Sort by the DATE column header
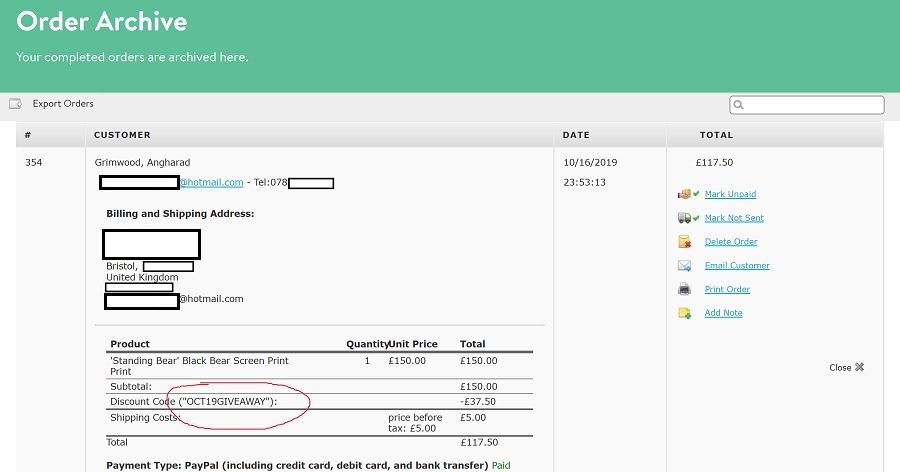This screenshot has width=900, height=472. tap(576, 135)
